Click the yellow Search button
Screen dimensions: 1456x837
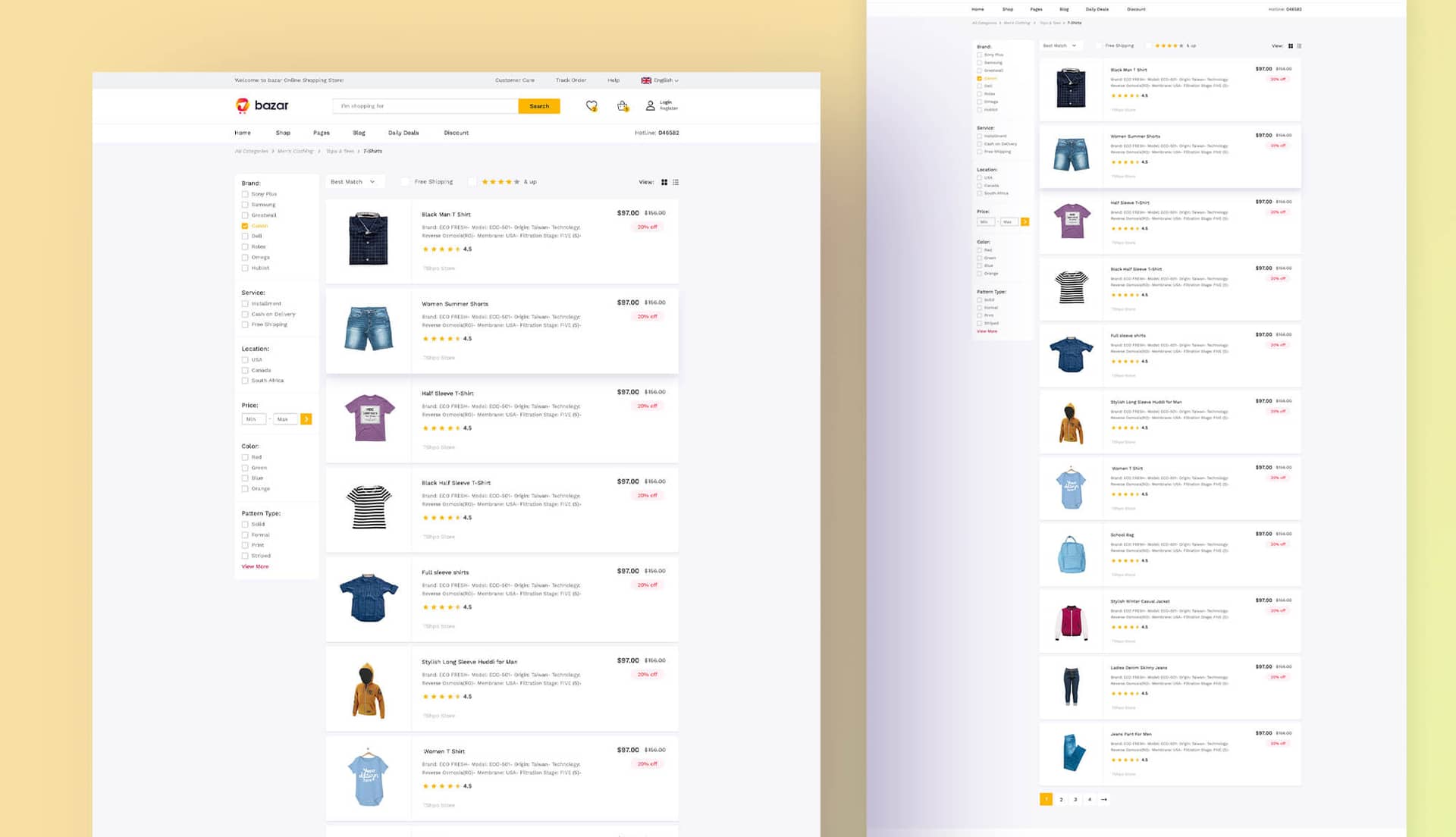tap(539, 106)
